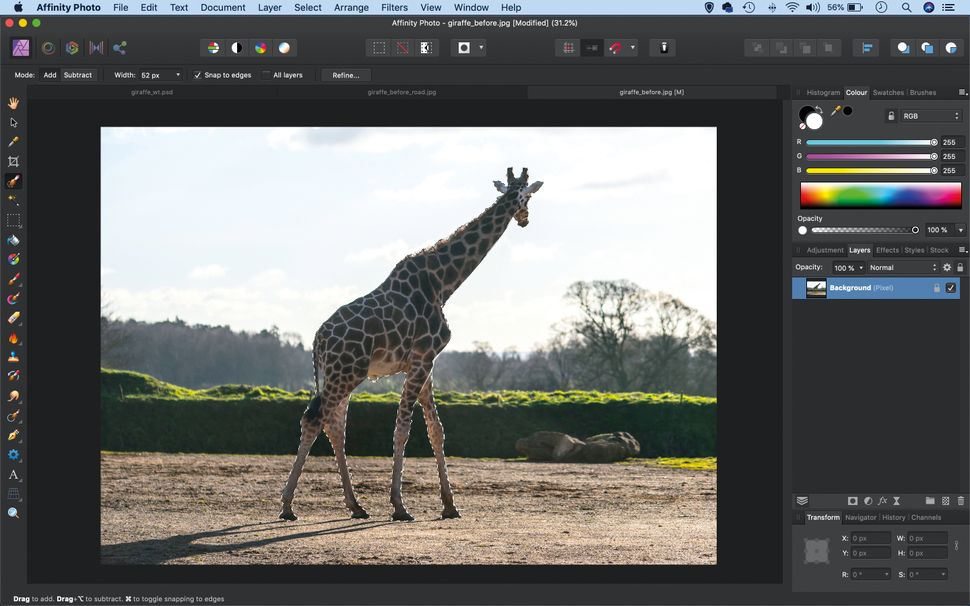Hide the Background layer
The height and width of the screenshot is (606, 970).
(951, 288)
